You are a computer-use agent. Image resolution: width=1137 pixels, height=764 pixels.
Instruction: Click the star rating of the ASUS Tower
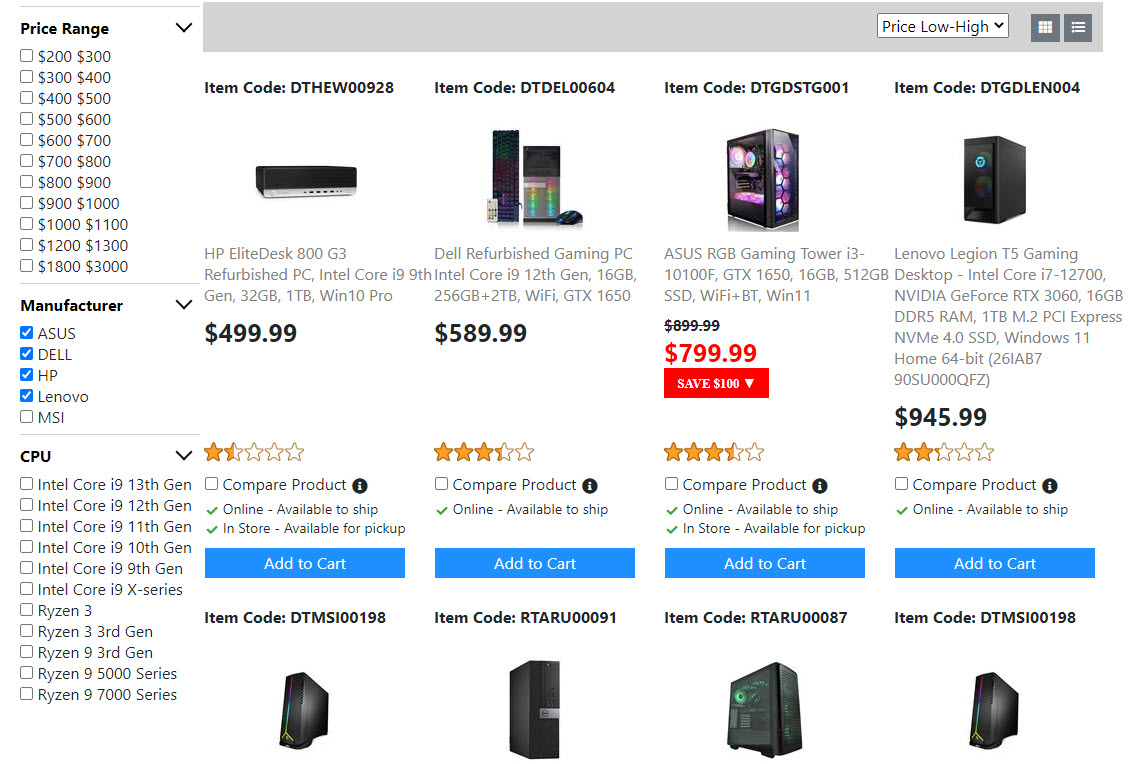pyautogui.click(x=714, y=453)
